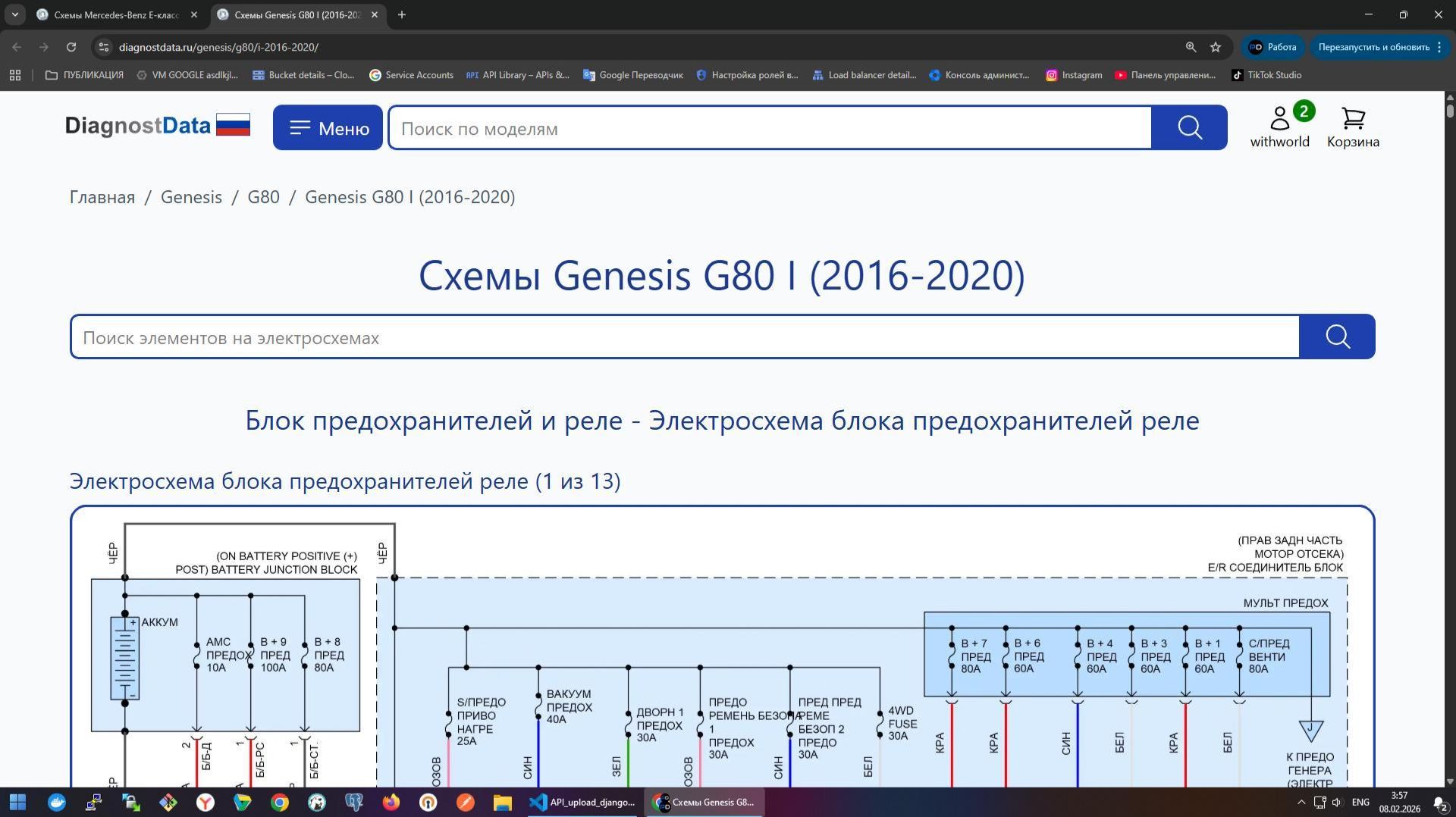Expand hidden system tray icons chevron
This screenshot has height=817, width=1456.
1301,802
